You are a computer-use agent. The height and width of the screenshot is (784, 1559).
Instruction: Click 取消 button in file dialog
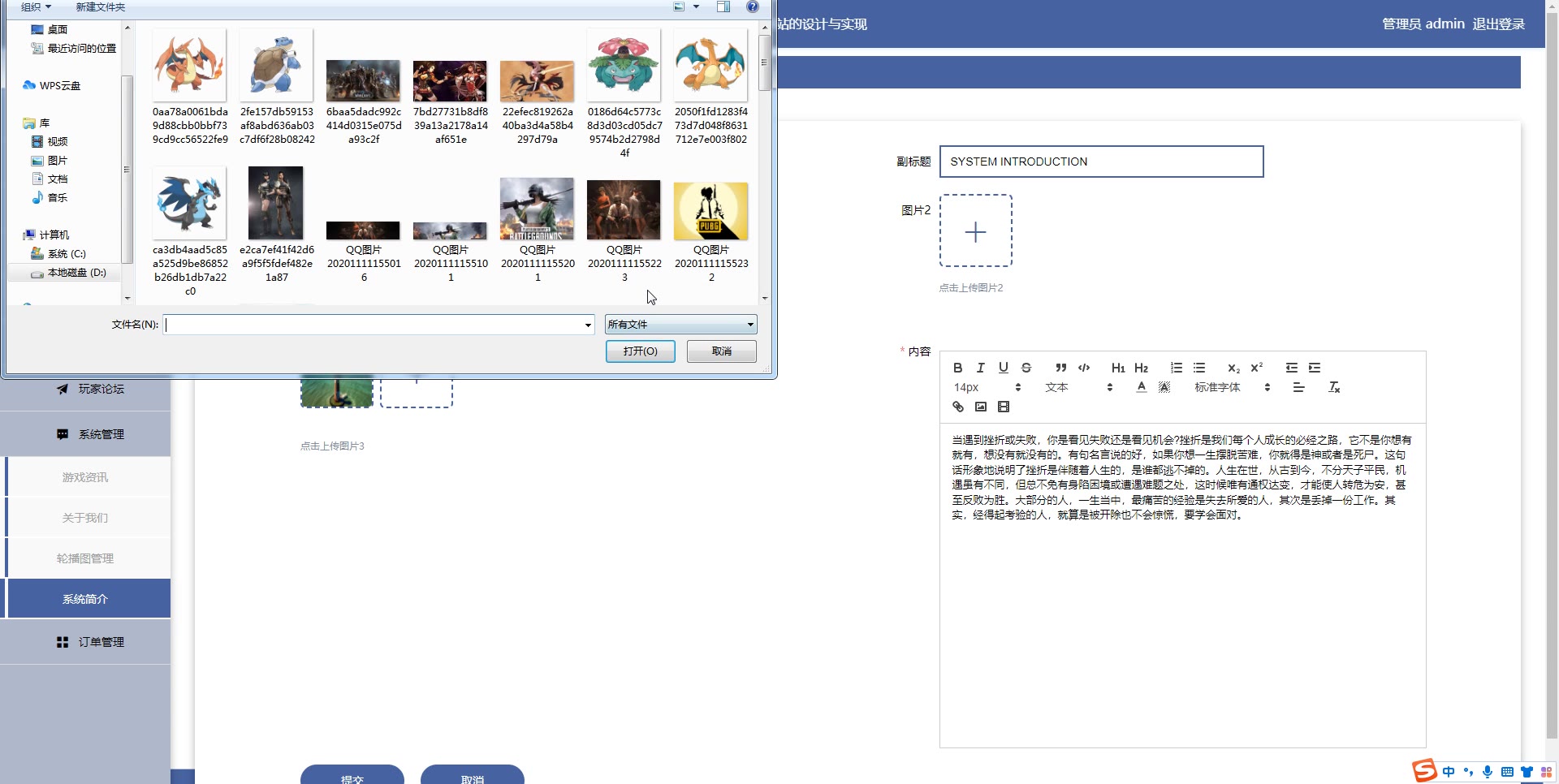[x=722, y=351]
